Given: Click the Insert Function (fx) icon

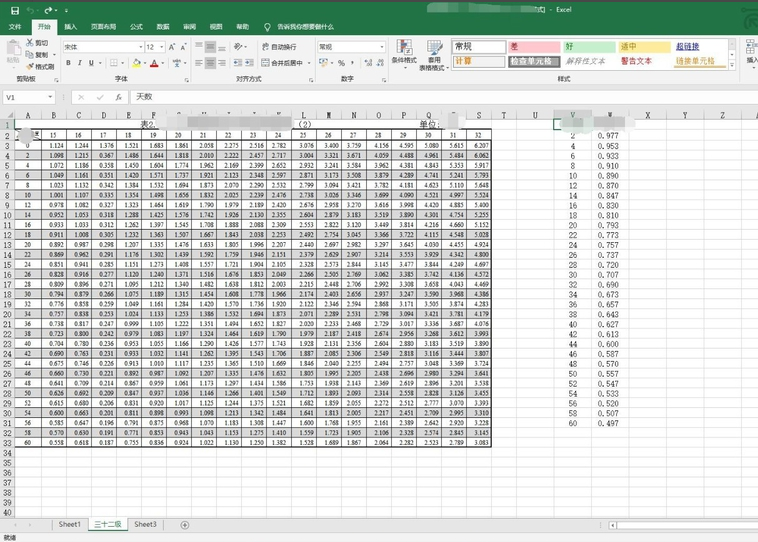Looking at the screenshot, I should (118, 97).
